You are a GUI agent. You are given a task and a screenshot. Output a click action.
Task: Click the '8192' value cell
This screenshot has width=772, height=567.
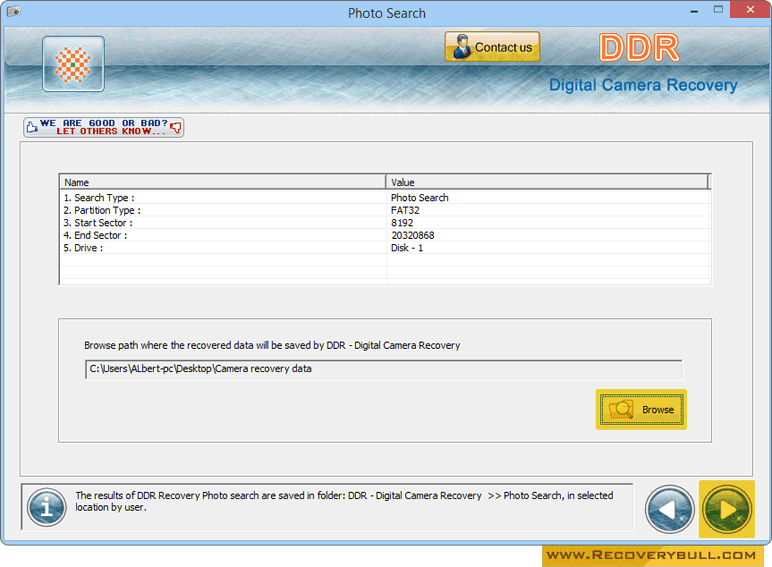coord(402,222)
